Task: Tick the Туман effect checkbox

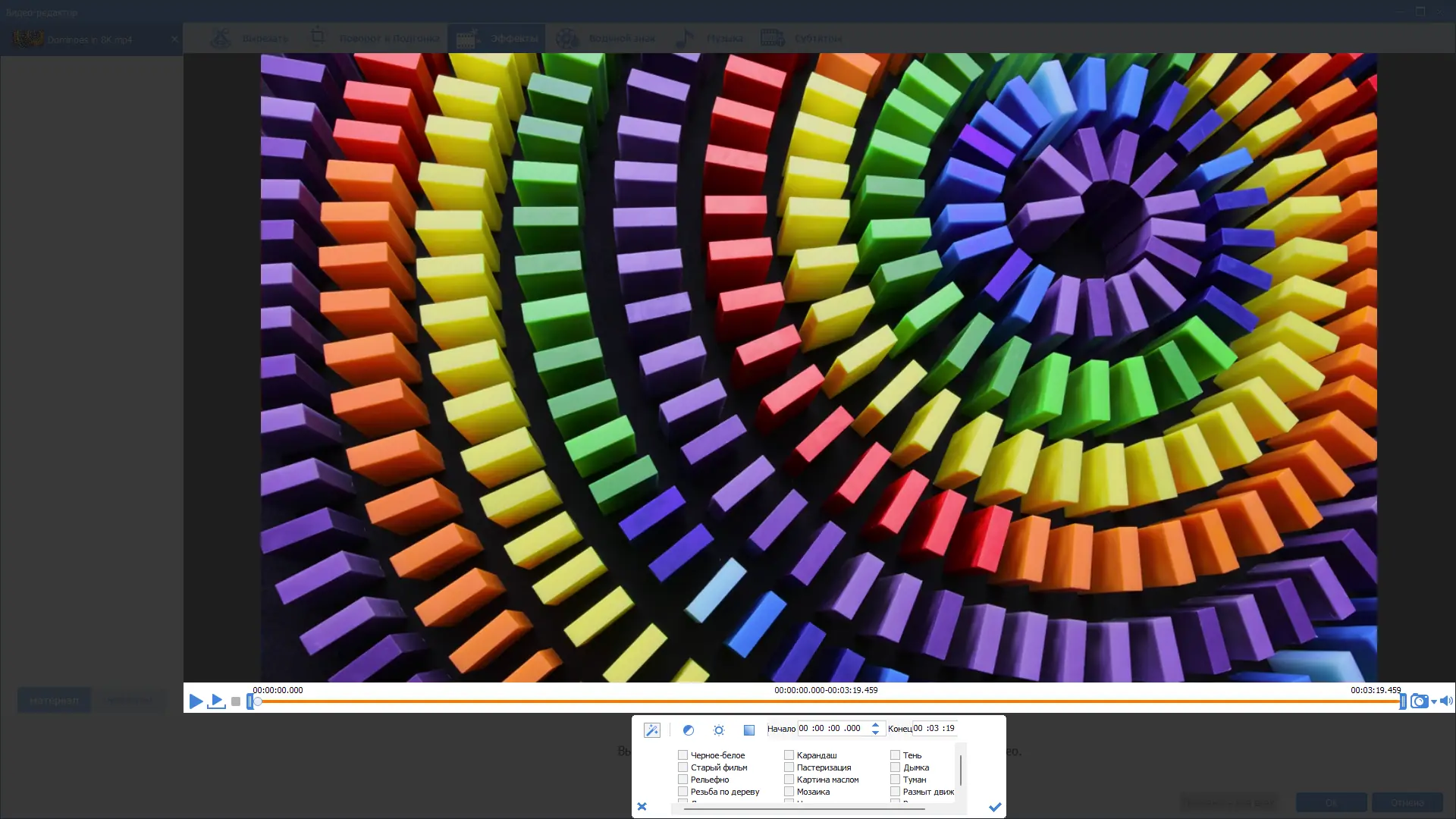Action: 895,780
